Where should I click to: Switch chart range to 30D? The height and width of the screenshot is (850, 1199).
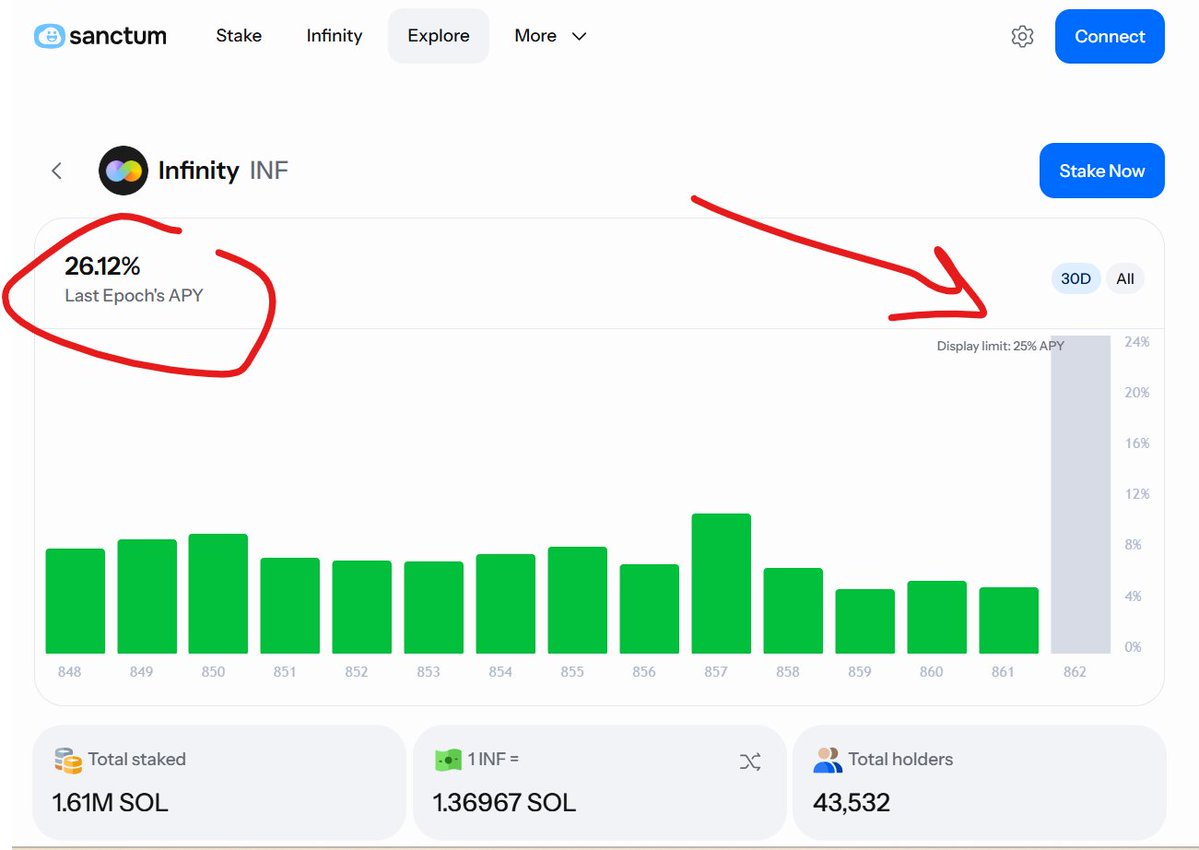[x=1076, y=278]
